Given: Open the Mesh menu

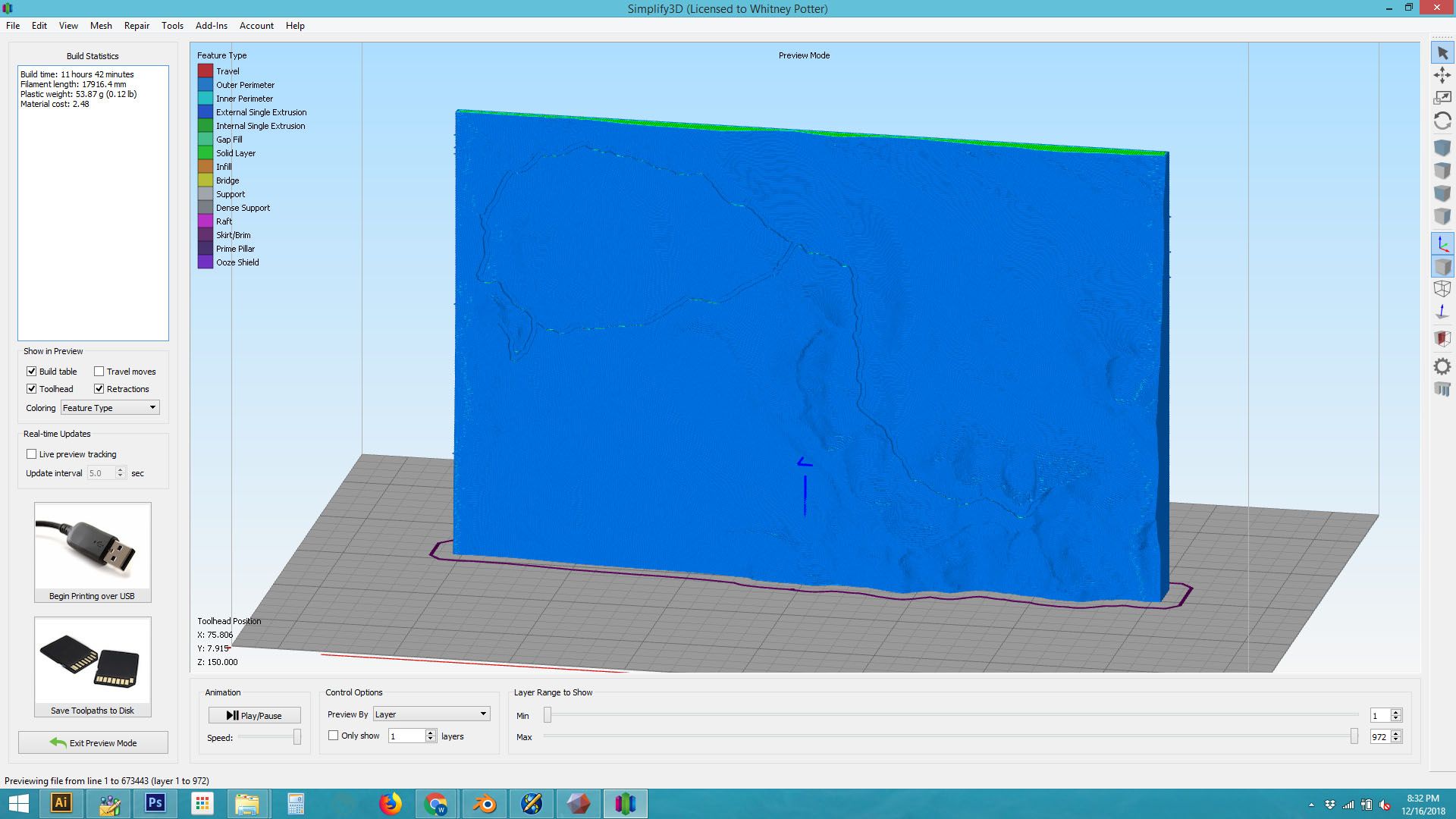Looking at the screenshot, I should coord(100,25).
